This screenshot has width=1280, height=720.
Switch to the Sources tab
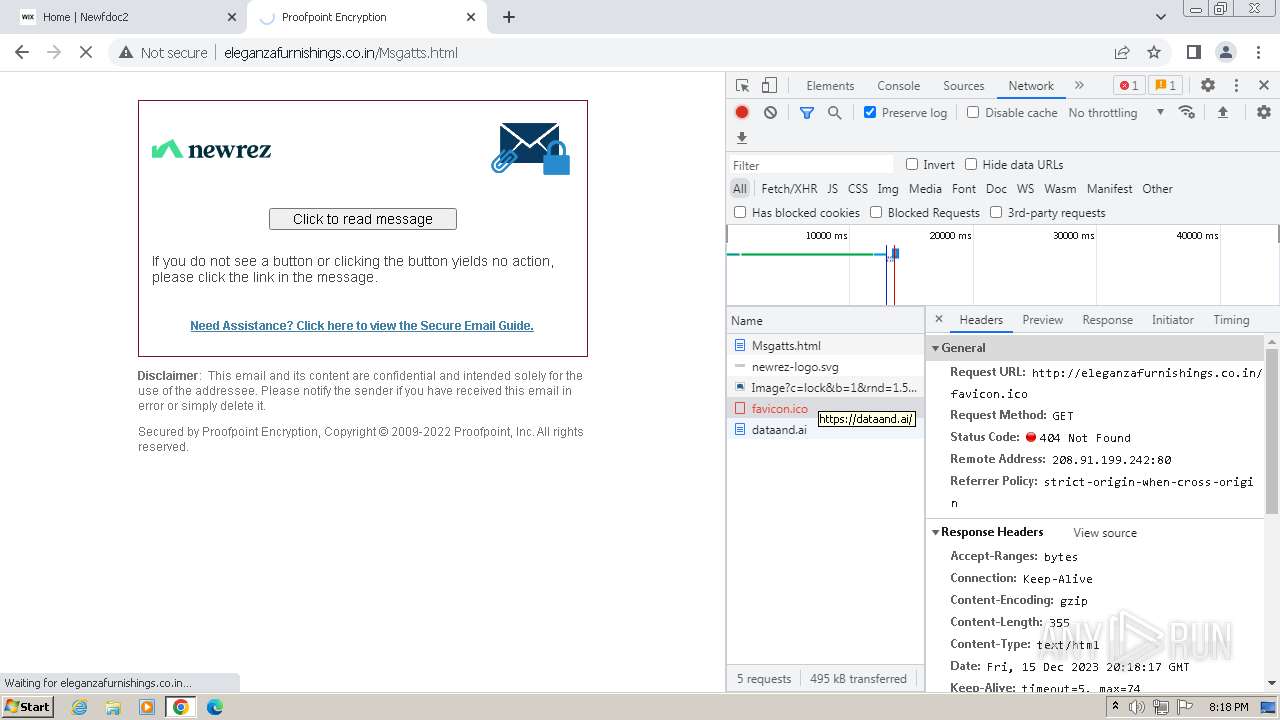[964, 86]
